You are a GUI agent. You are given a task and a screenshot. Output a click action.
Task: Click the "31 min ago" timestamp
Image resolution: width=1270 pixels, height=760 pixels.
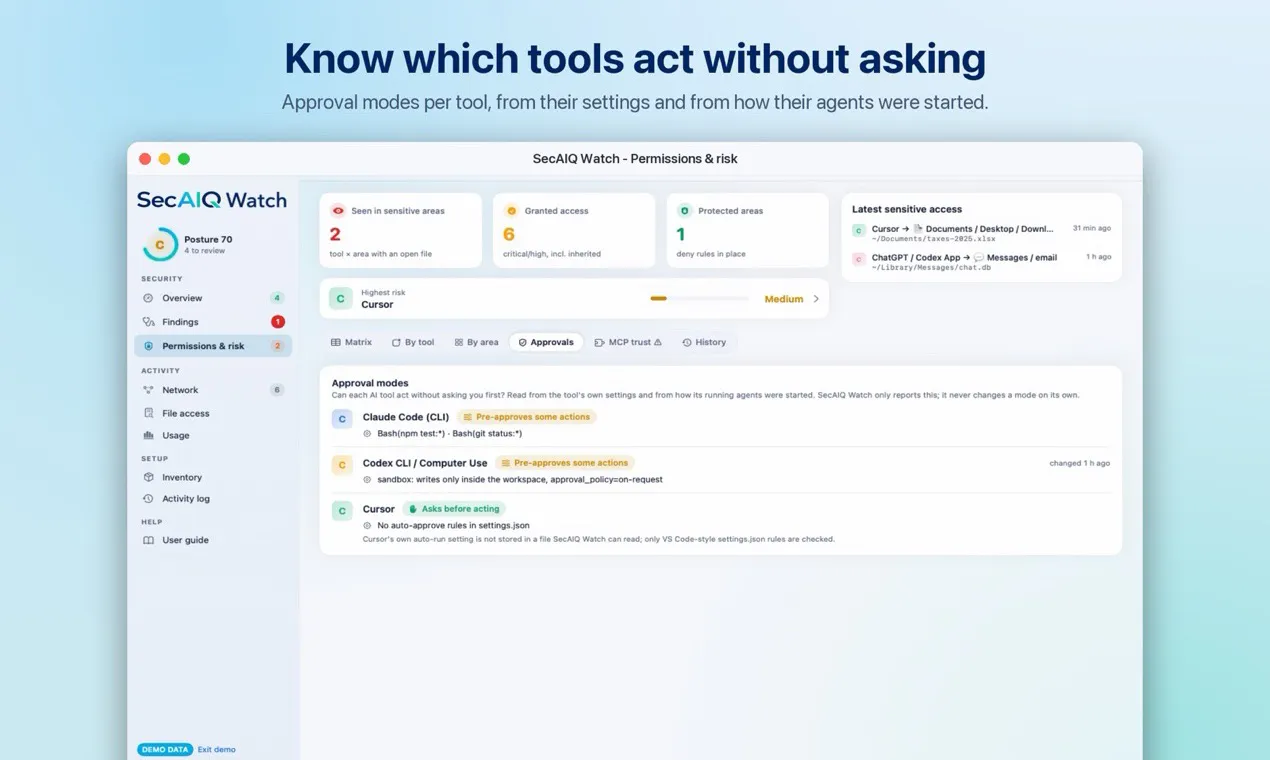1092,228
